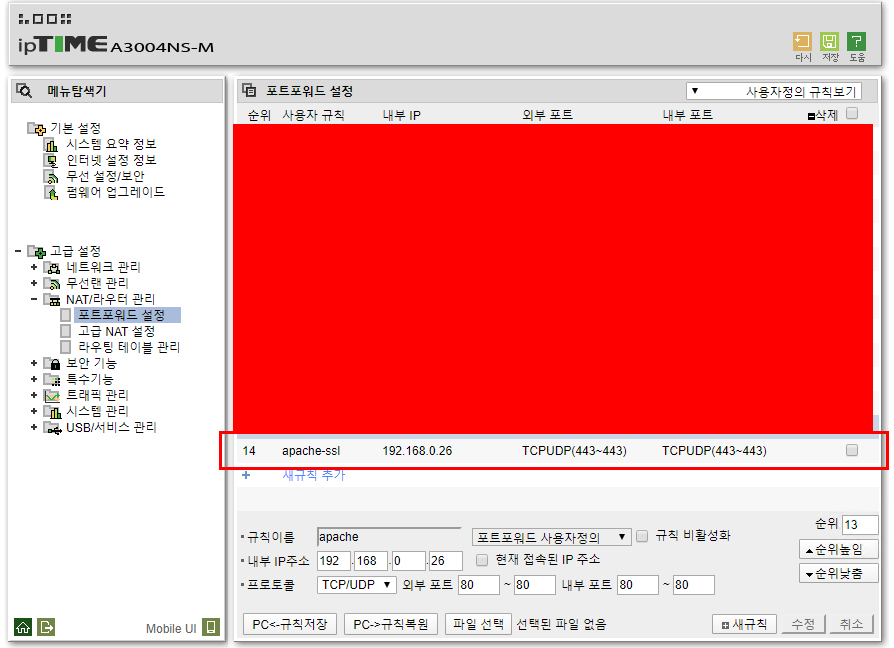Viewport: 894px width, 648px height.
Task: Click the NAT/라우터 관리 icon
Action: click(x=52, y=300)
